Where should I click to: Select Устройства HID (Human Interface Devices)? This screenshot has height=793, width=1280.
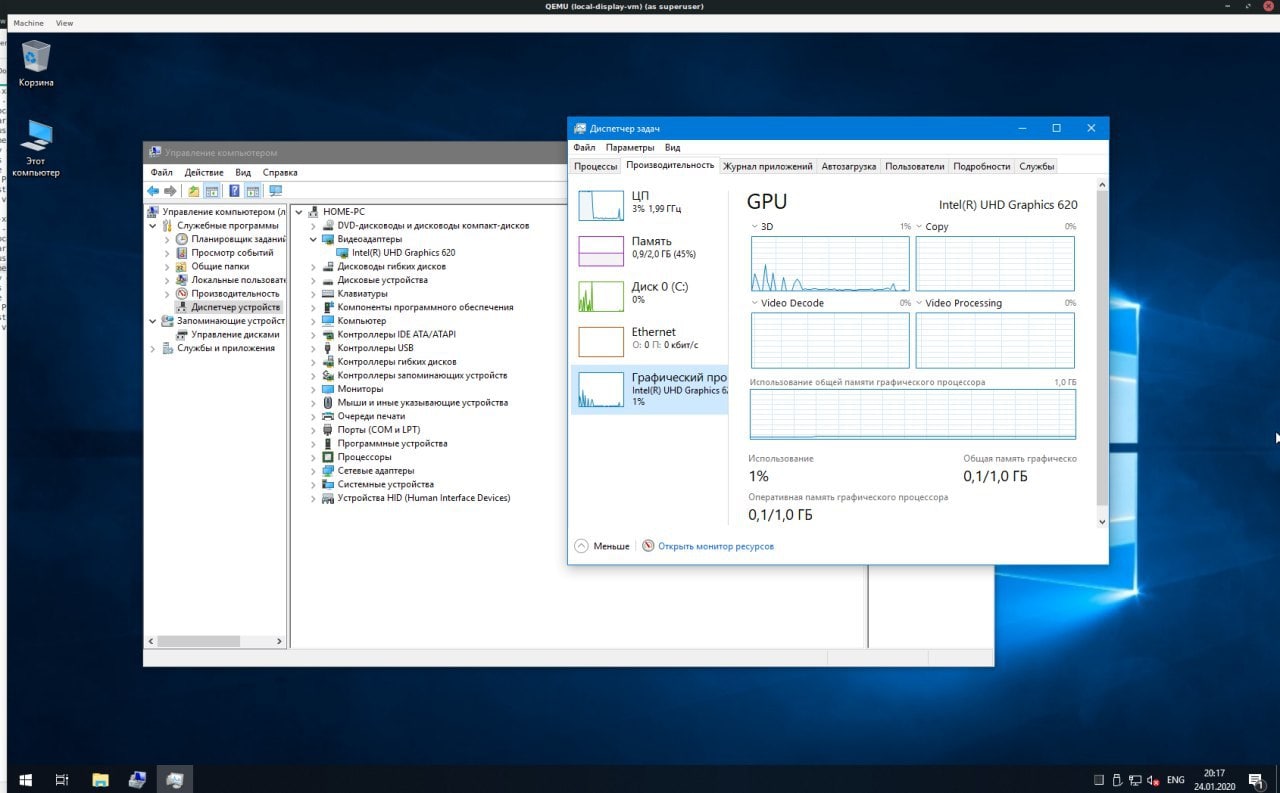[423, 498]
